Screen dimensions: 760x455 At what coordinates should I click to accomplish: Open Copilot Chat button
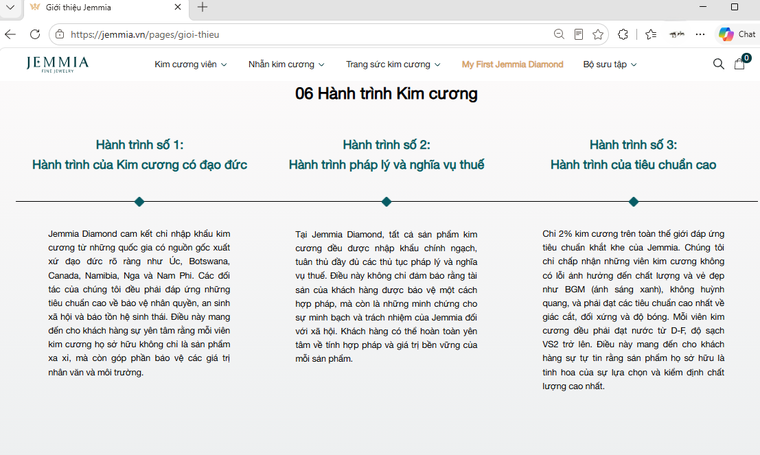pos(737,34)
